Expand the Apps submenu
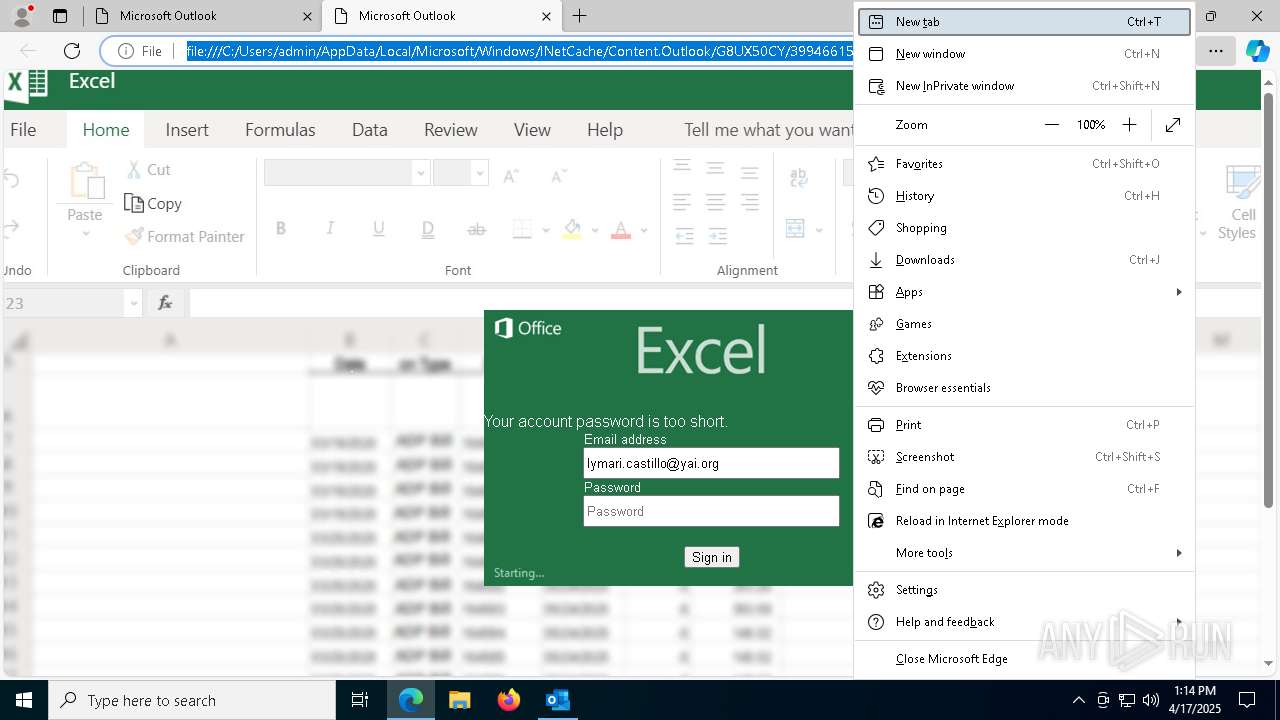The image size is (1280, 720). [x=1025, y=292]
